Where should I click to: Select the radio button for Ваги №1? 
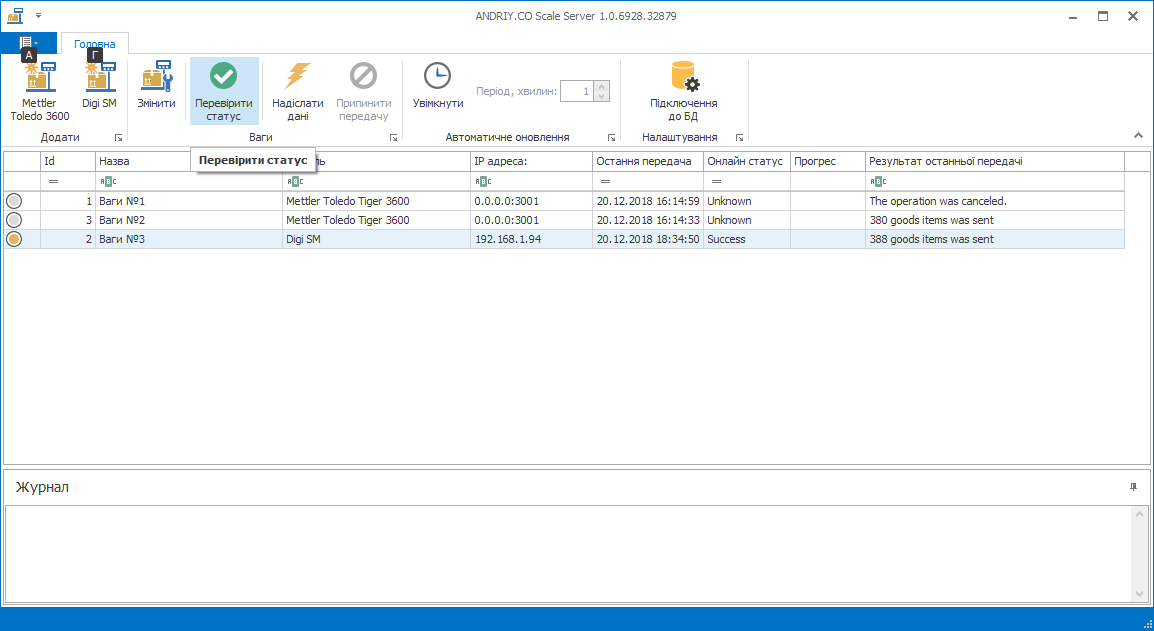pyautogui.click(x=14, y=201)
